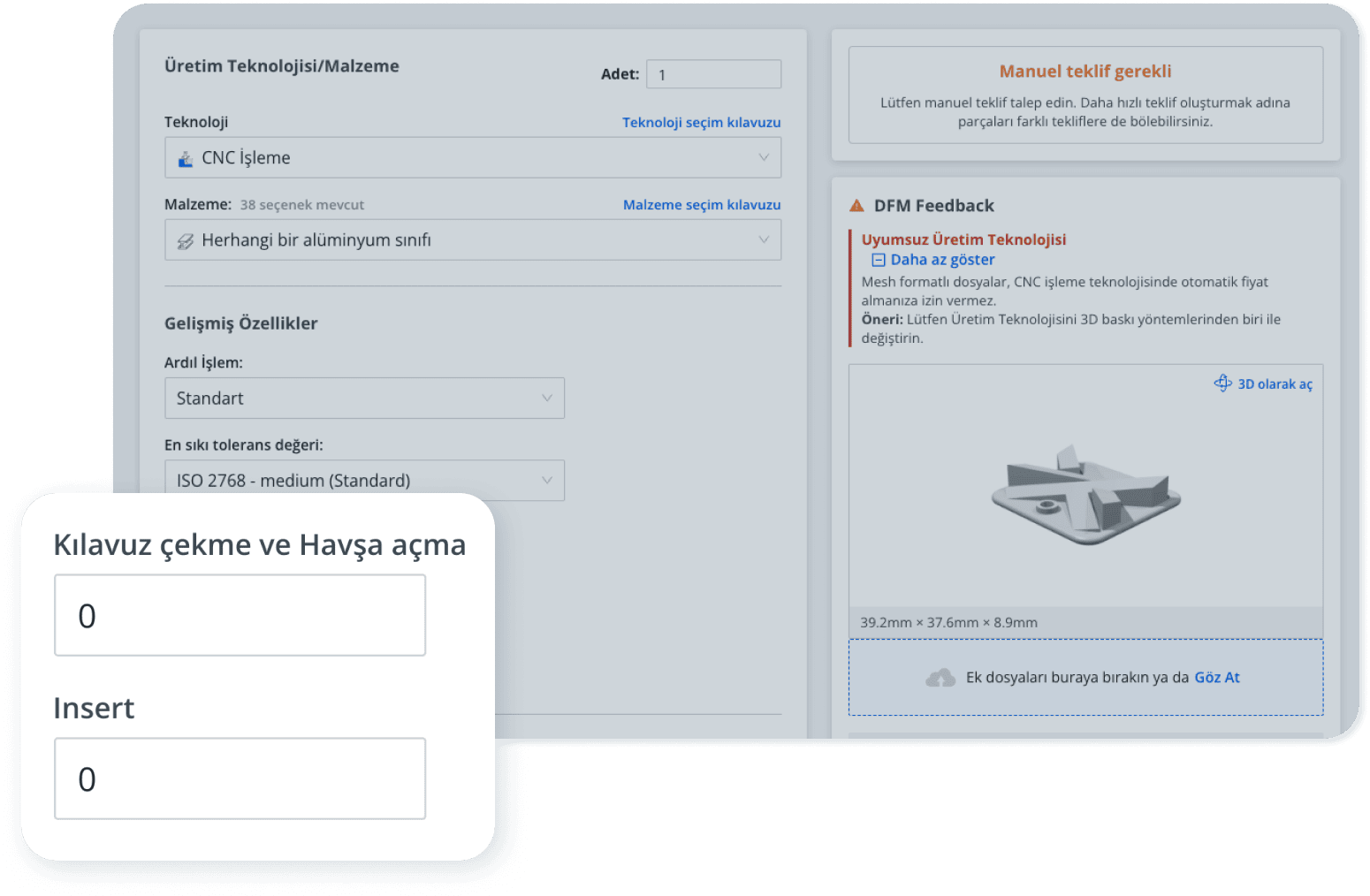Screen dimensions: 1370x896
Task: Click the Manuel teklif gerekli heading
Action: click(1085, 72)
